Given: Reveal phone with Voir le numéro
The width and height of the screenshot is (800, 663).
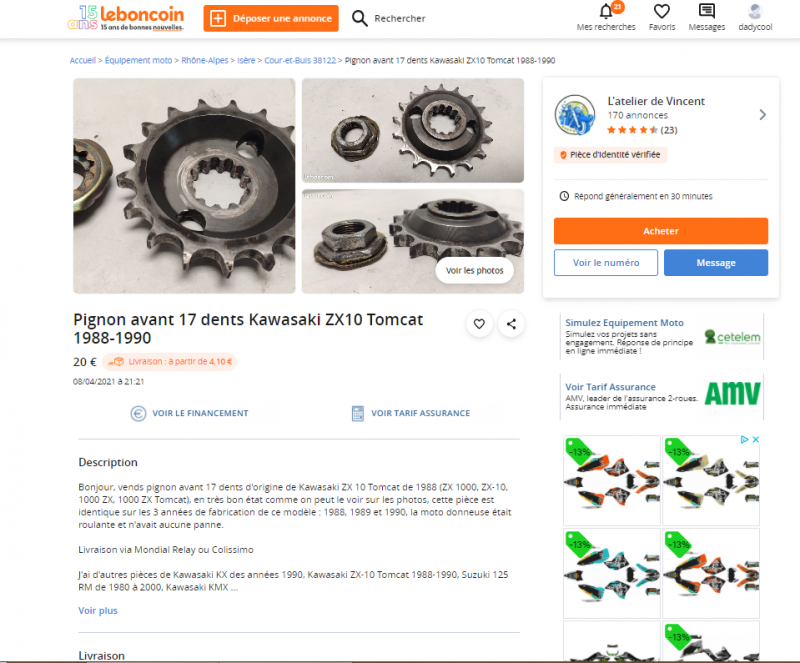Looking at the screenshot, I should click(x=606, y=263).
